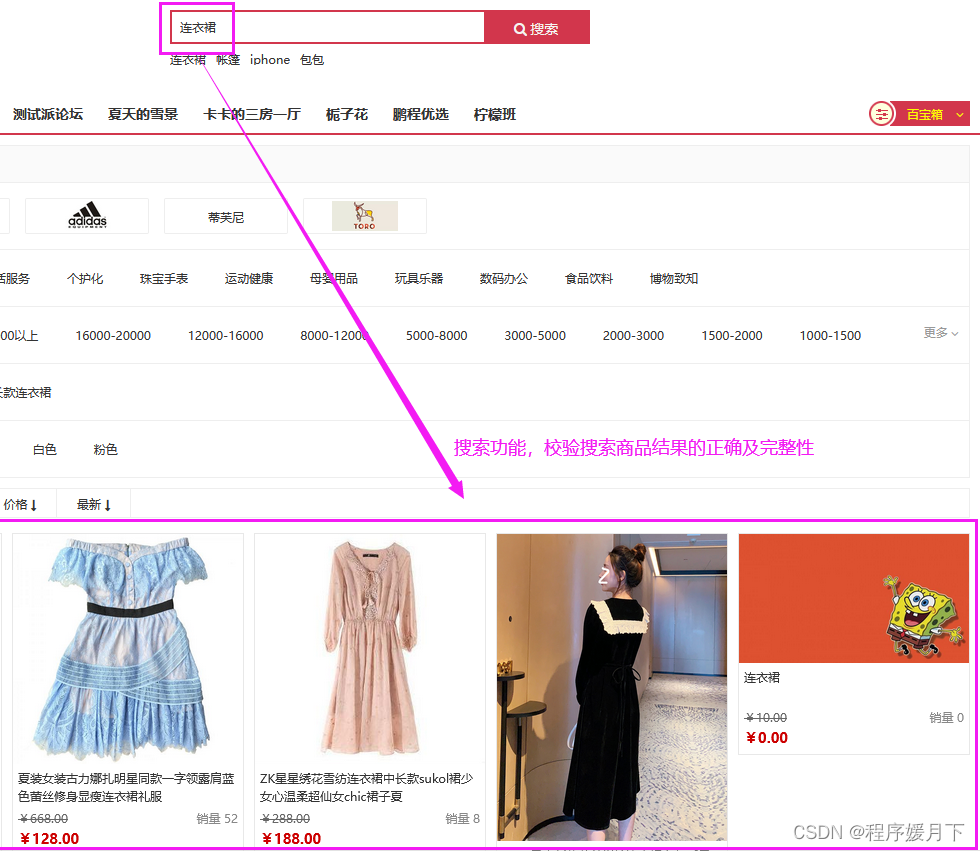Choose the 12000-16000 price range

(x=226, y=336)
